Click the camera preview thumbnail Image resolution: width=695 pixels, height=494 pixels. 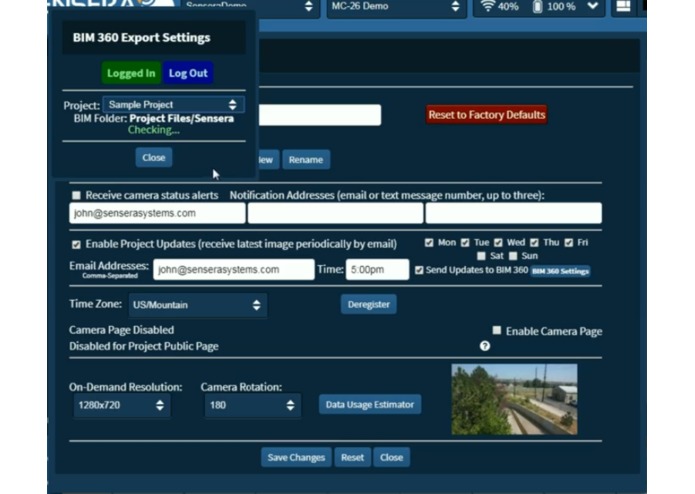[x=514, y=399]
